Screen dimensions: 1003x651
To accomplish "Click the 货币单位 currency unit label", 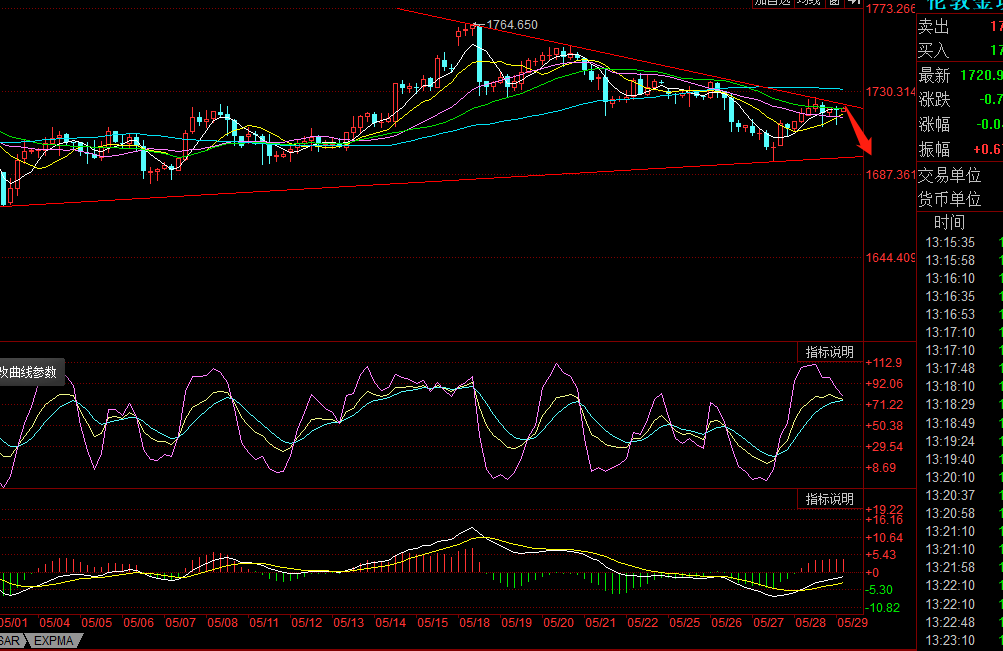I will point(950,200).
